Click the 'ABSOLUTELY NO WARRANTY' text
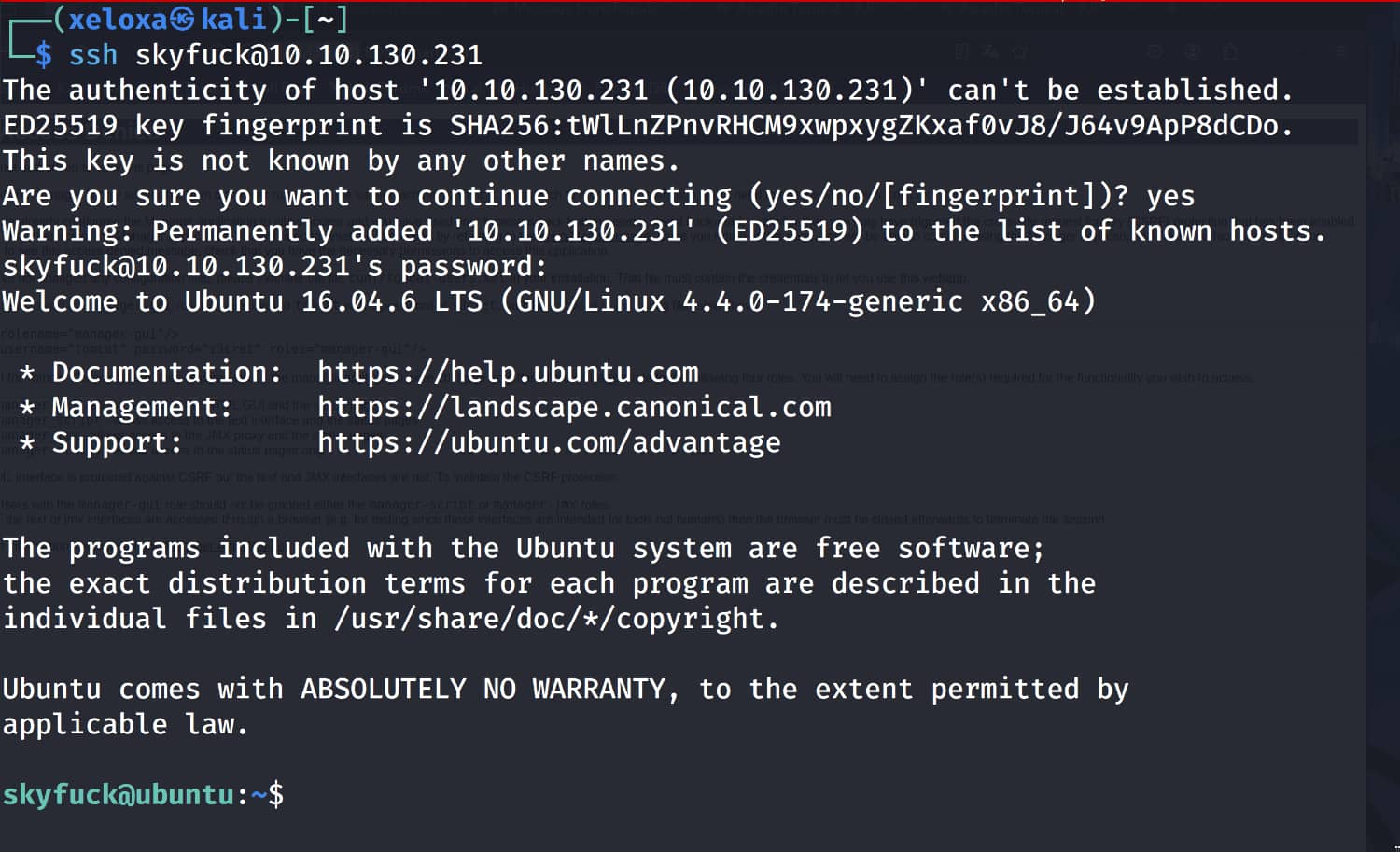1400x852 pixels. click(x=483, y=690)
